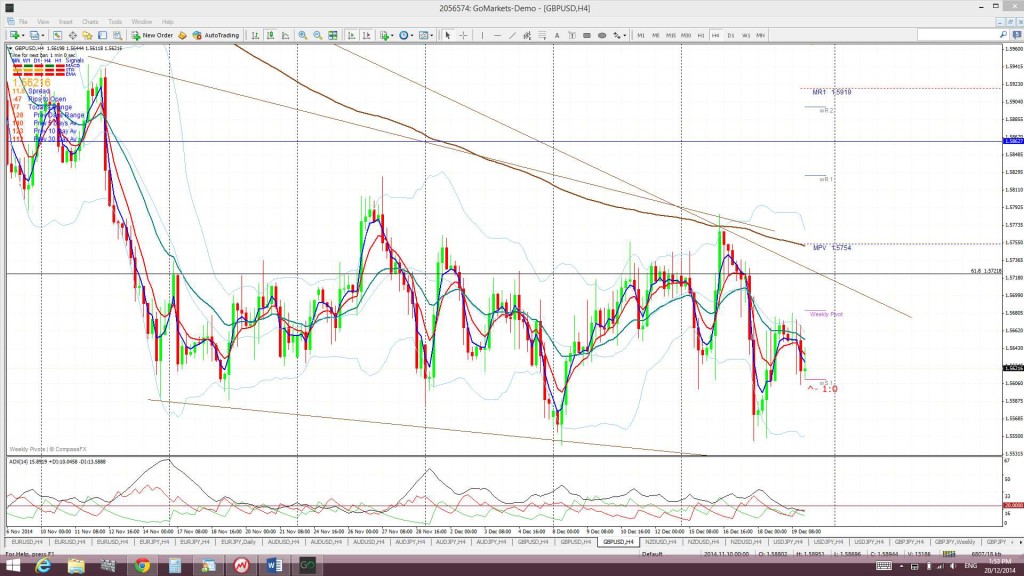Draw an ellipse shape tool
This screenshot has width=1024, height=576.
601,35
